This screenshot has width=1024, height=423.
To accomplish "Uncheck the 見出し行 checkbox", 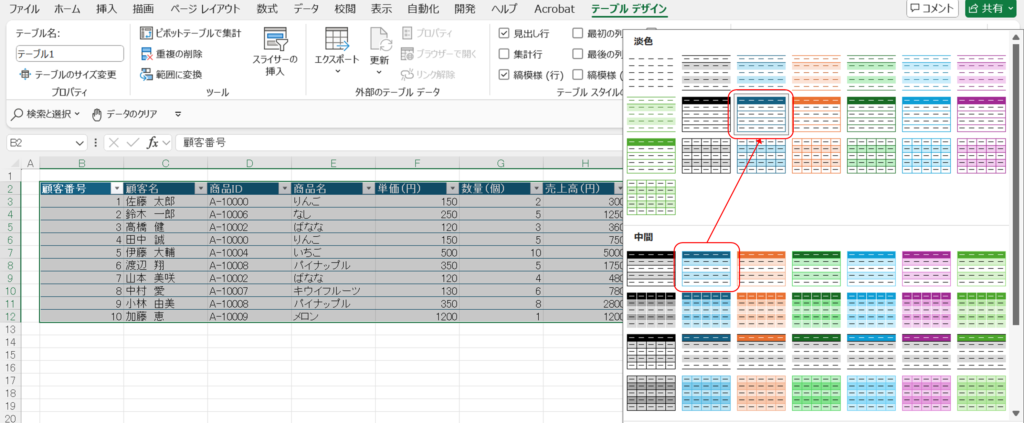I will 505,33.
